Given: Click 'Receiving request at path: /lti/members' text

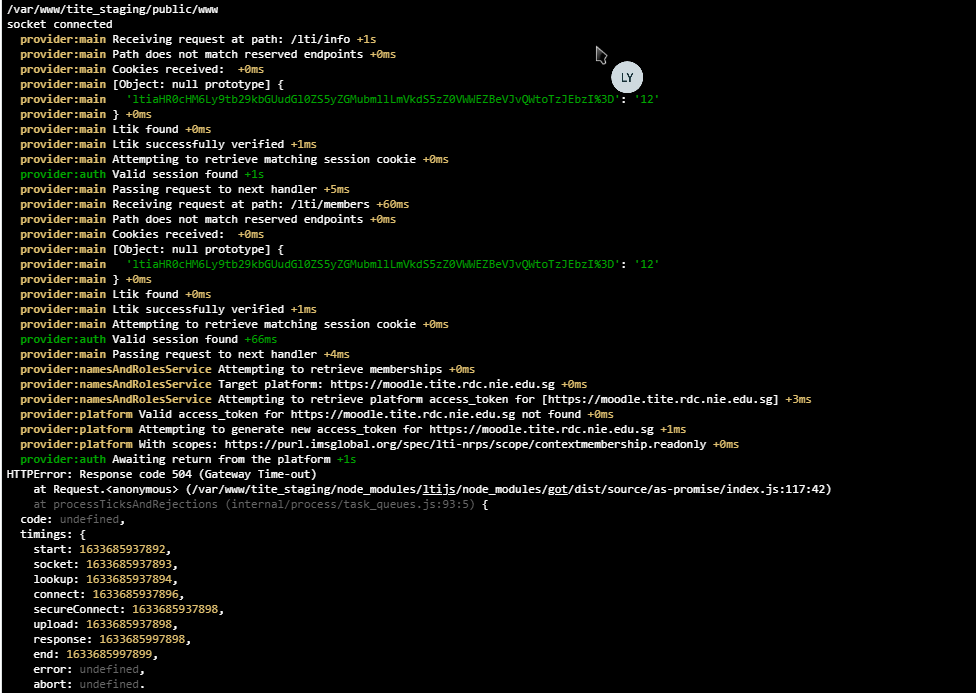Looking at the screenshot, I should point(241,204).
